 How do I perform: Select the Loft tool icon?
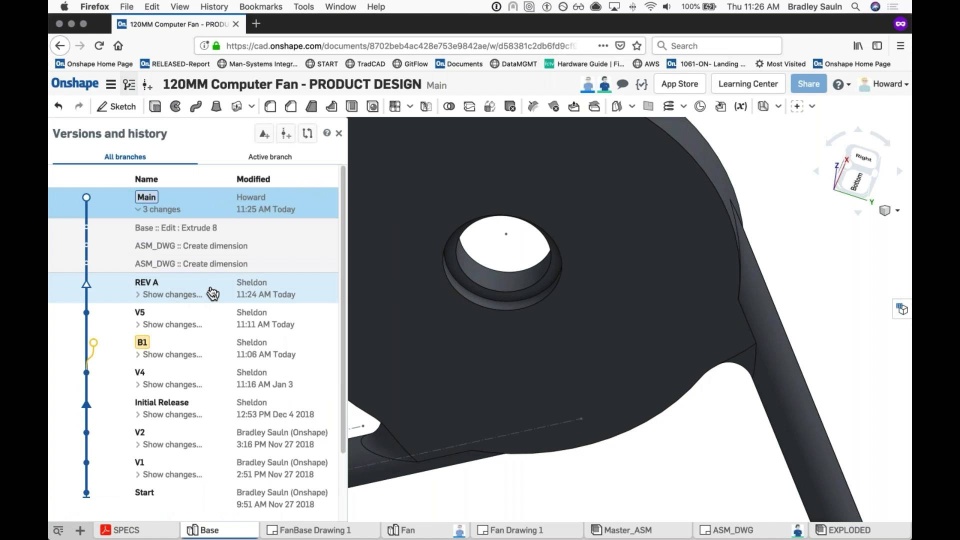click(216, 107)
